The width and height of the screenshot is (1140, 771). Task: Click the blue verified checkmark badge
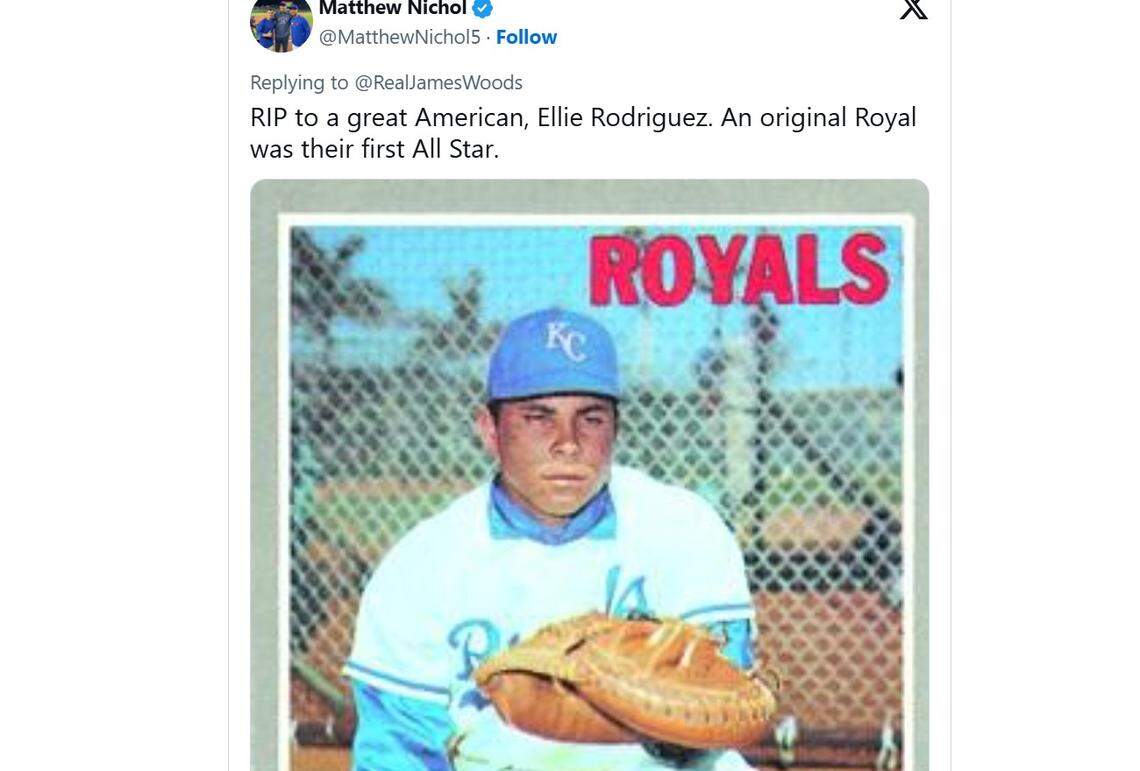(482, 9)
